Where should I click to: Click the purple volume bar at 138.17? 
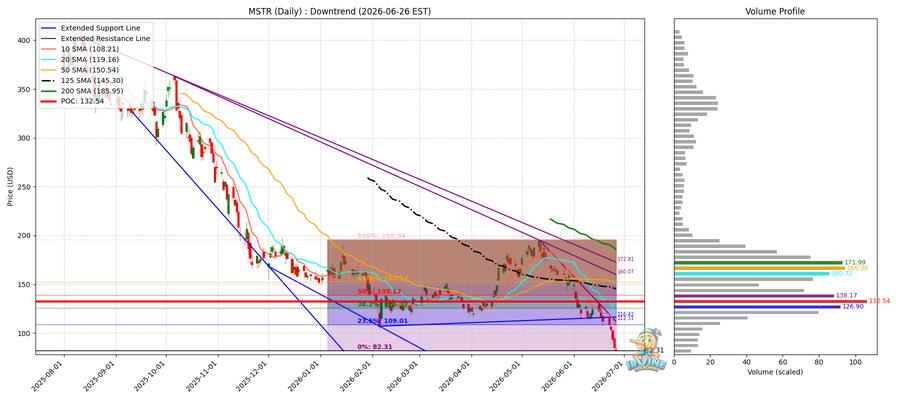coord(754,296)
